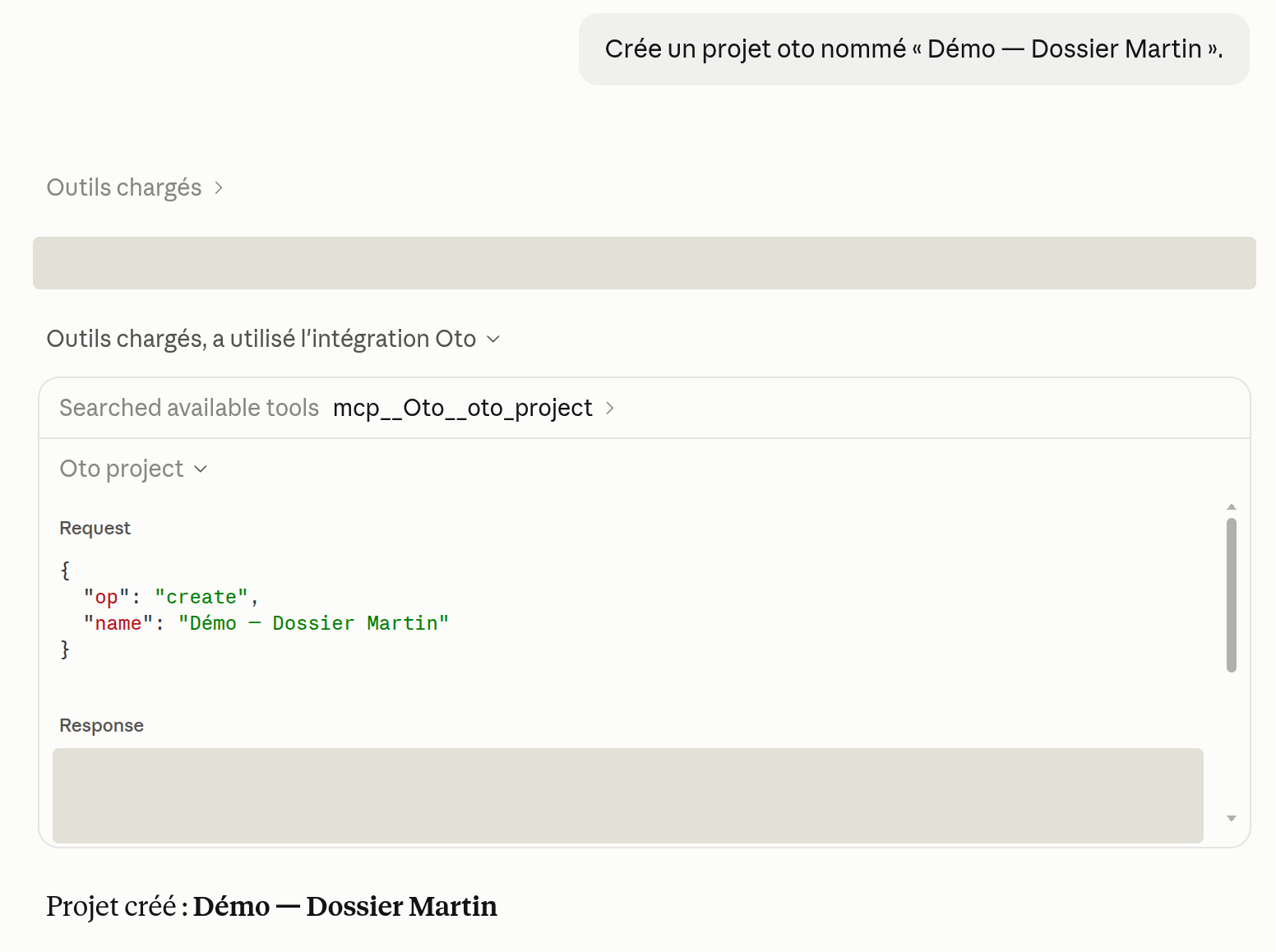
Task: Click the scrollbar up arrow in tool panel
Action: tap(1232, 506)
